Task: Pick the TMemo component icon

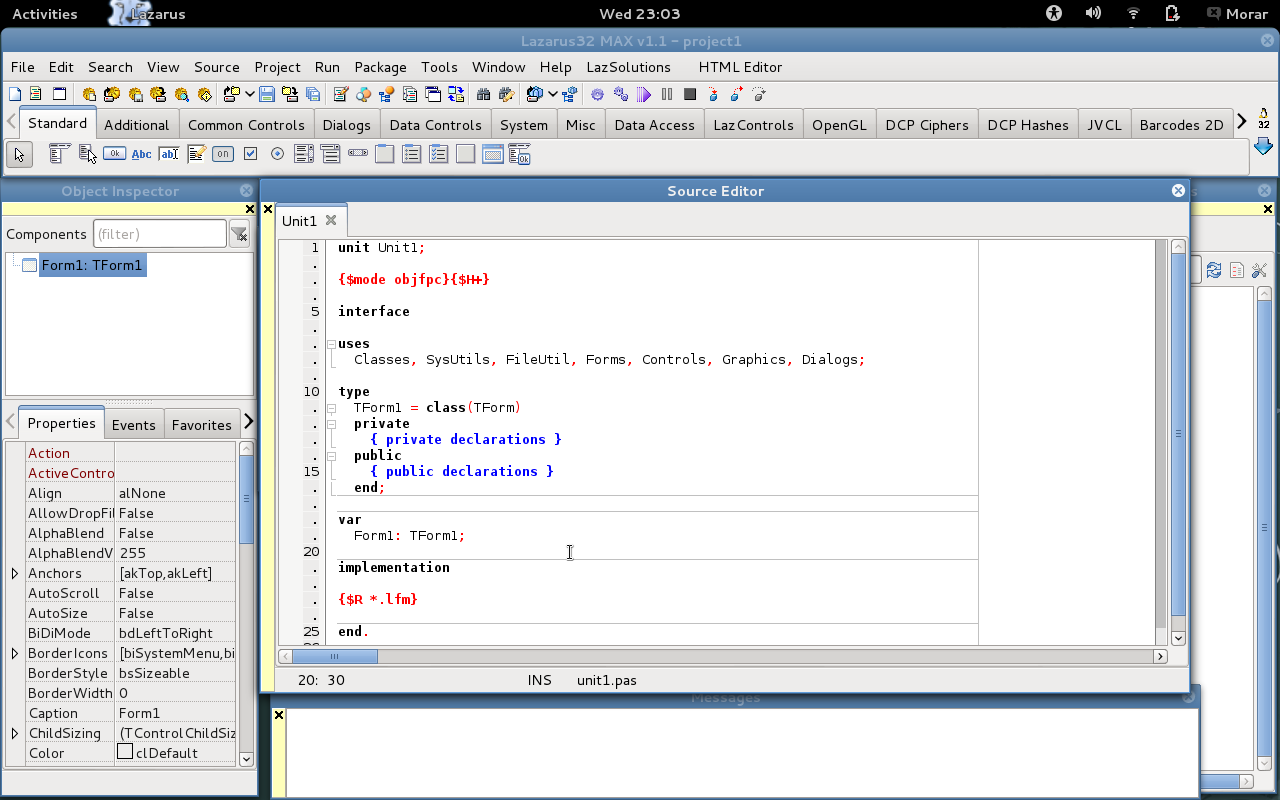Action: [196, 153]
